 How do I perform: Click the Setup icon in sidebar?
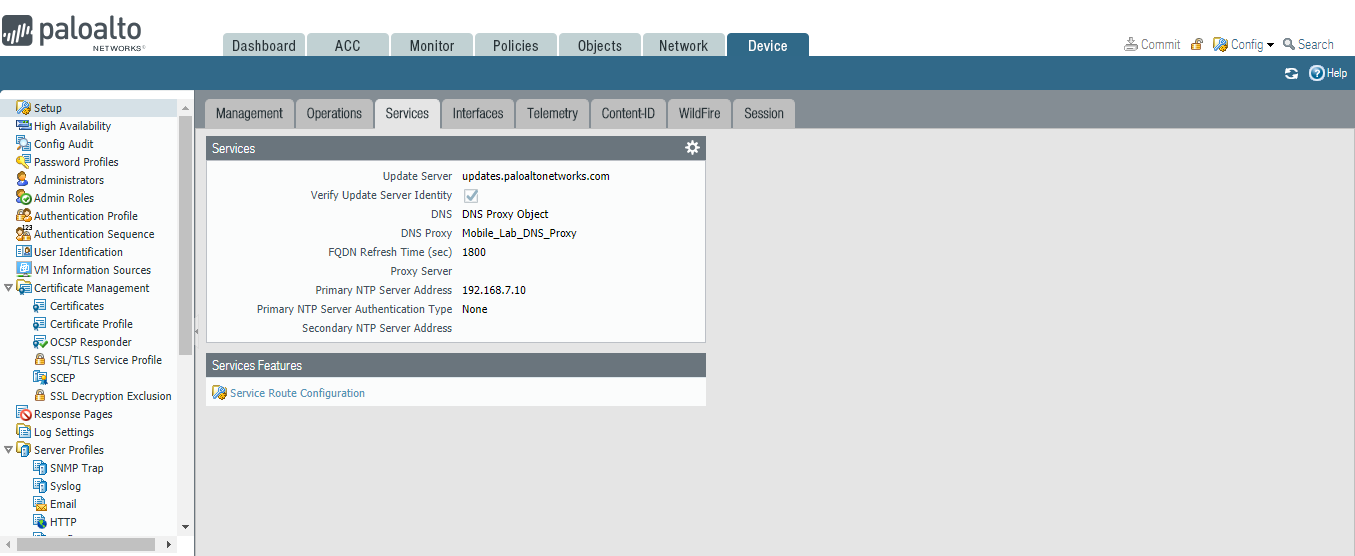click(23, 108)
